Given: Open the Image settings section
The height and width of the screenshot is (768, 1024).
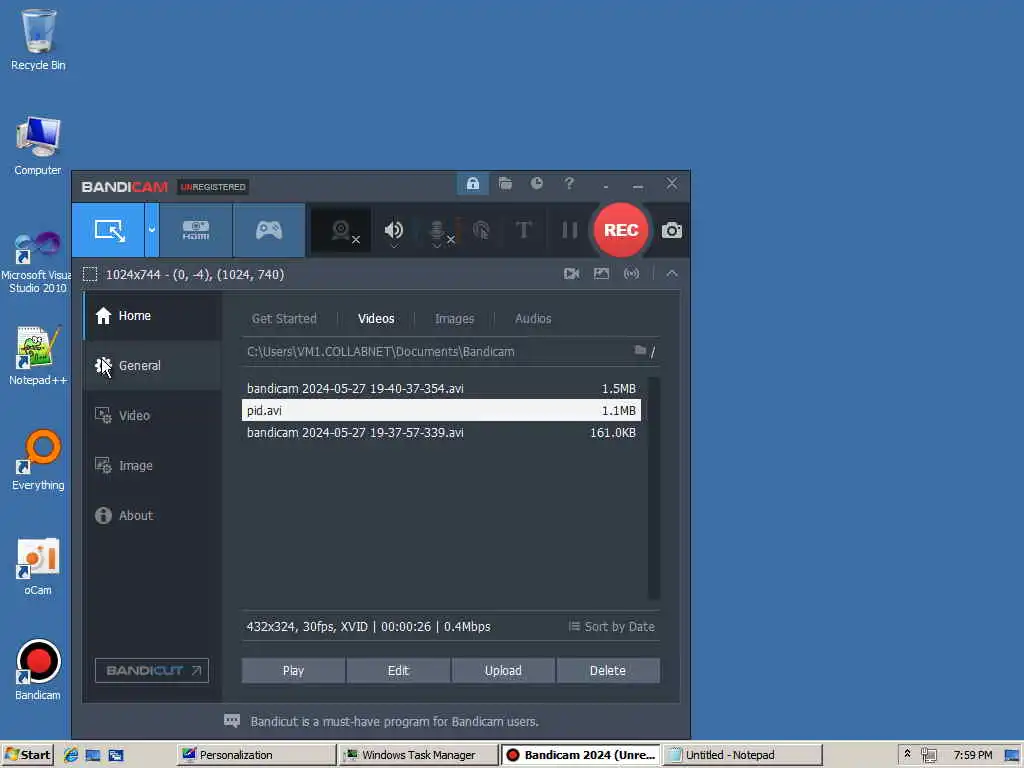Looking at the screenshot, I should (153, 466).
